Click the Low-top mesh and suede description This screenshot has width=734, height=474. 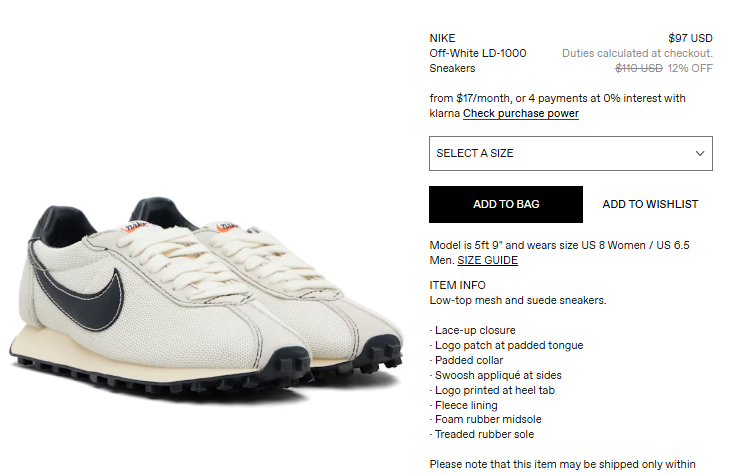(518, 300)
